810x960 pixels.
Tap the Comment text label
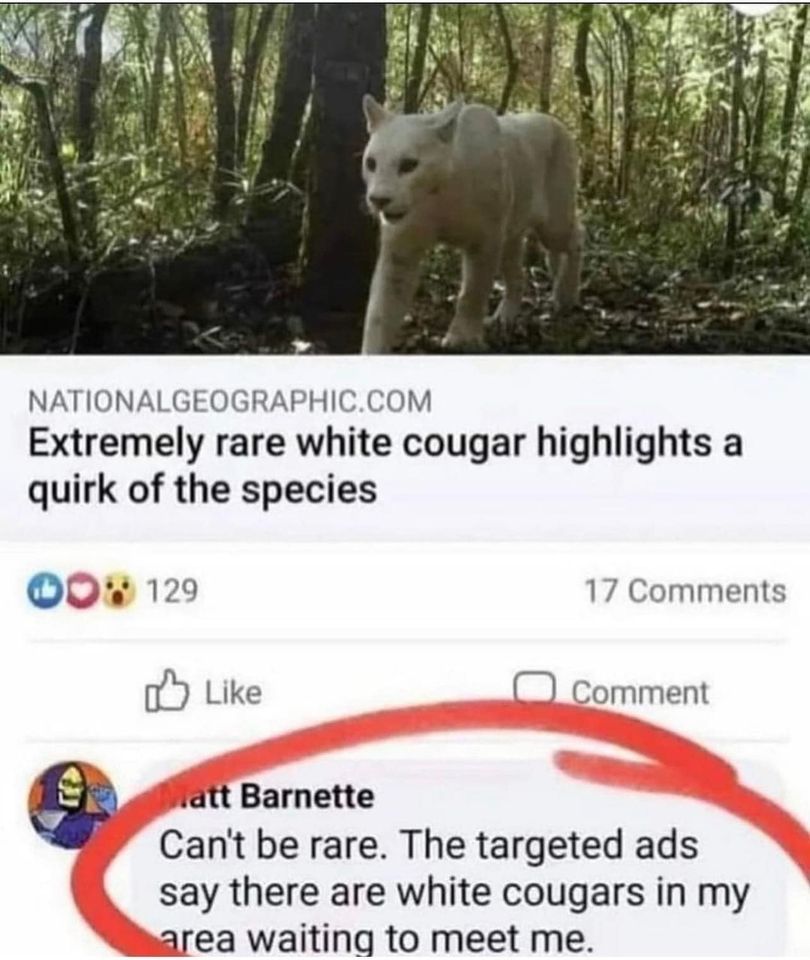click(640, 692)
